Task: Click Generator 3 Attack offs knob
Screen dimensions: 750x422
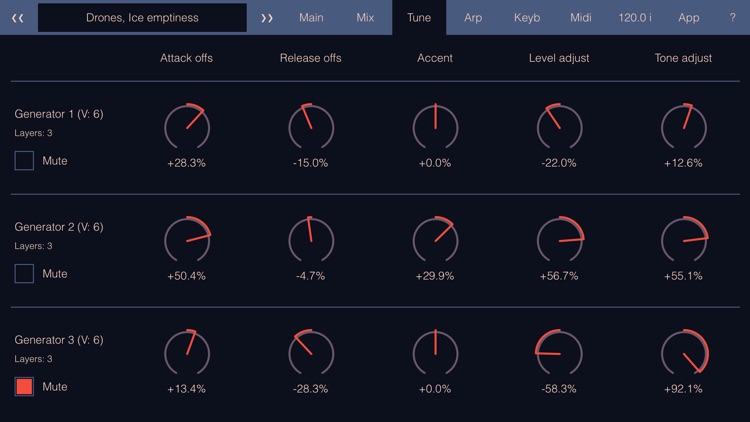Action: (x=187, y=353)
